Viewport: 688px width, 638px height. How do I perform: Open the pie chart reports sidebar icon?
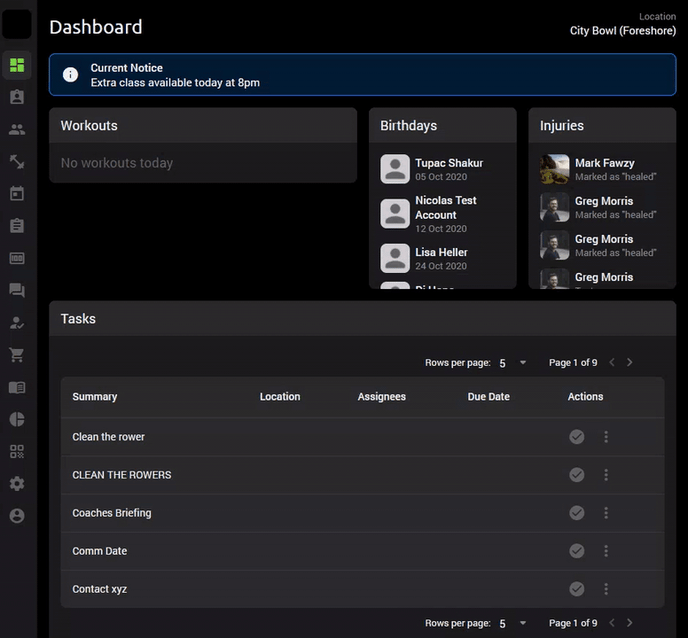tap(17, 419)
